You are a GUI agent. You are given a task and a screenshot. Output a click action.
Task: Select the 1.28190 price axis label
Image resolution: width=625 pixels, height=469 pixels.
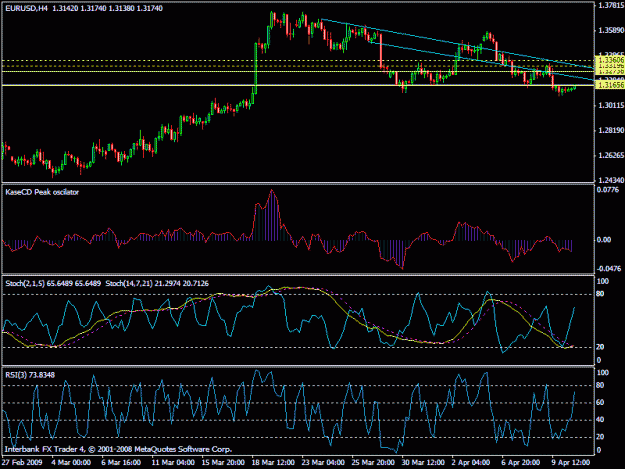611,130
